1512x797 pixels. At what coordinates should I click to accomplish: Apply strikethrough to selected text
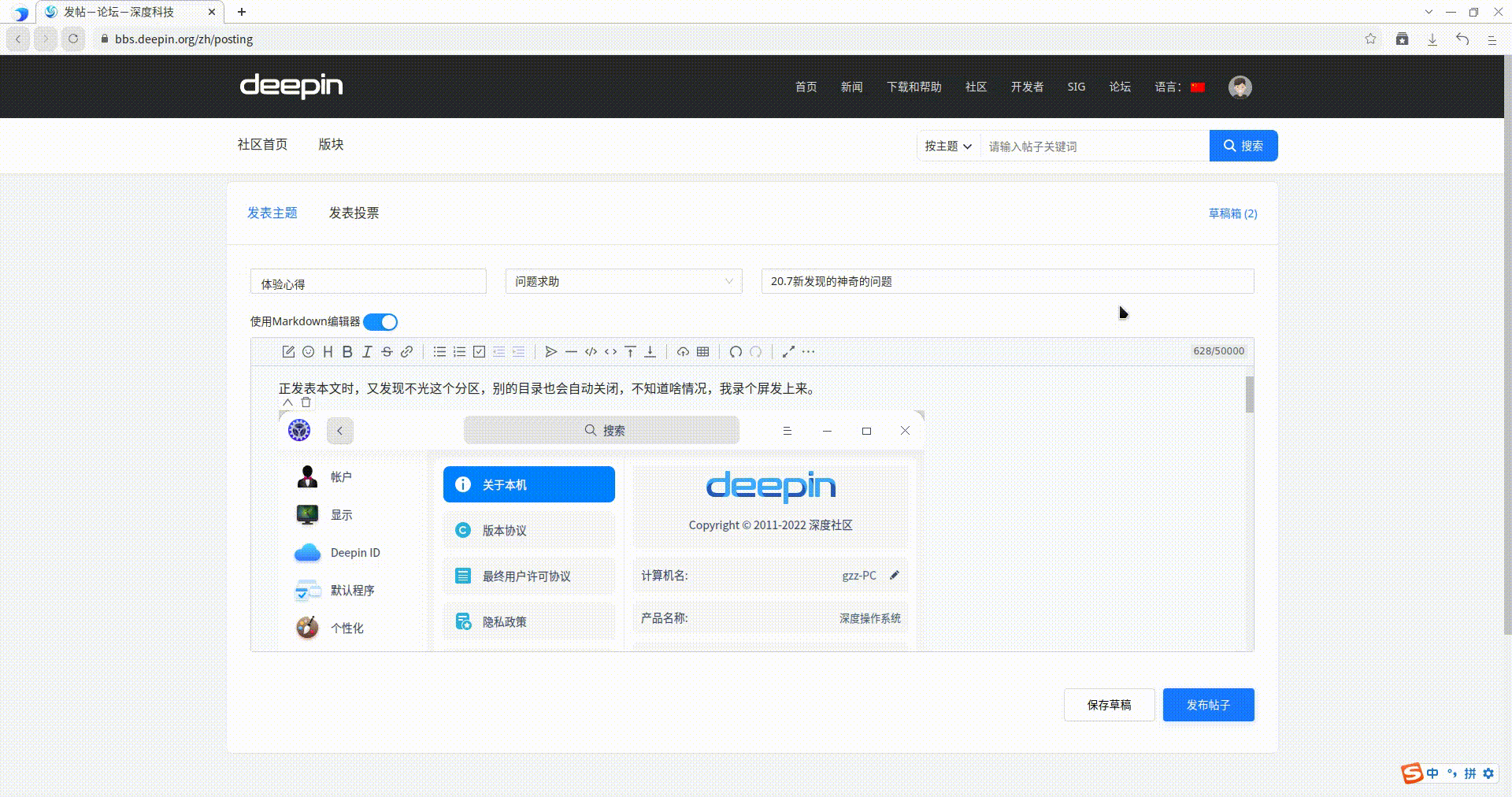387,352
